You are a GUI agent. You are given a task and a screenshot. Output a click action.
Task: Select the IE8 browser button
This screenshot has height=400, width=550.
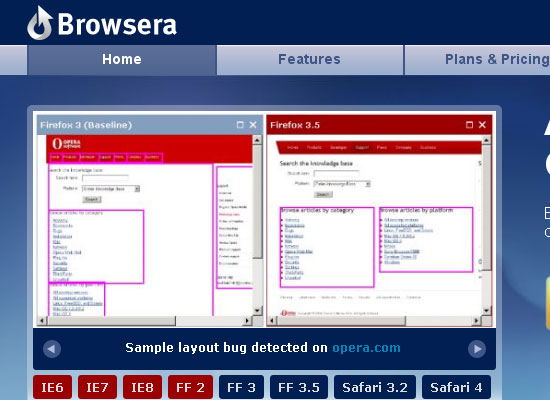pos(142,387)
